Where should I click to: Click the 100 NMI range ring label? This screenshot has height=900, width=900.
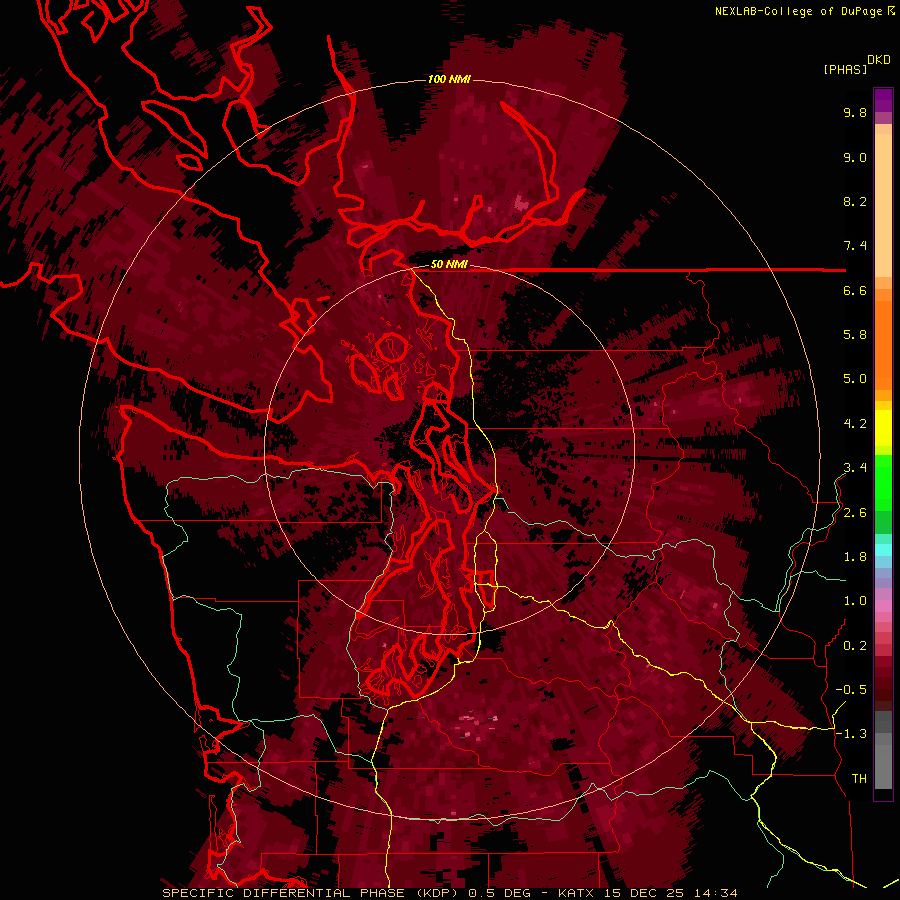[449, 79]
